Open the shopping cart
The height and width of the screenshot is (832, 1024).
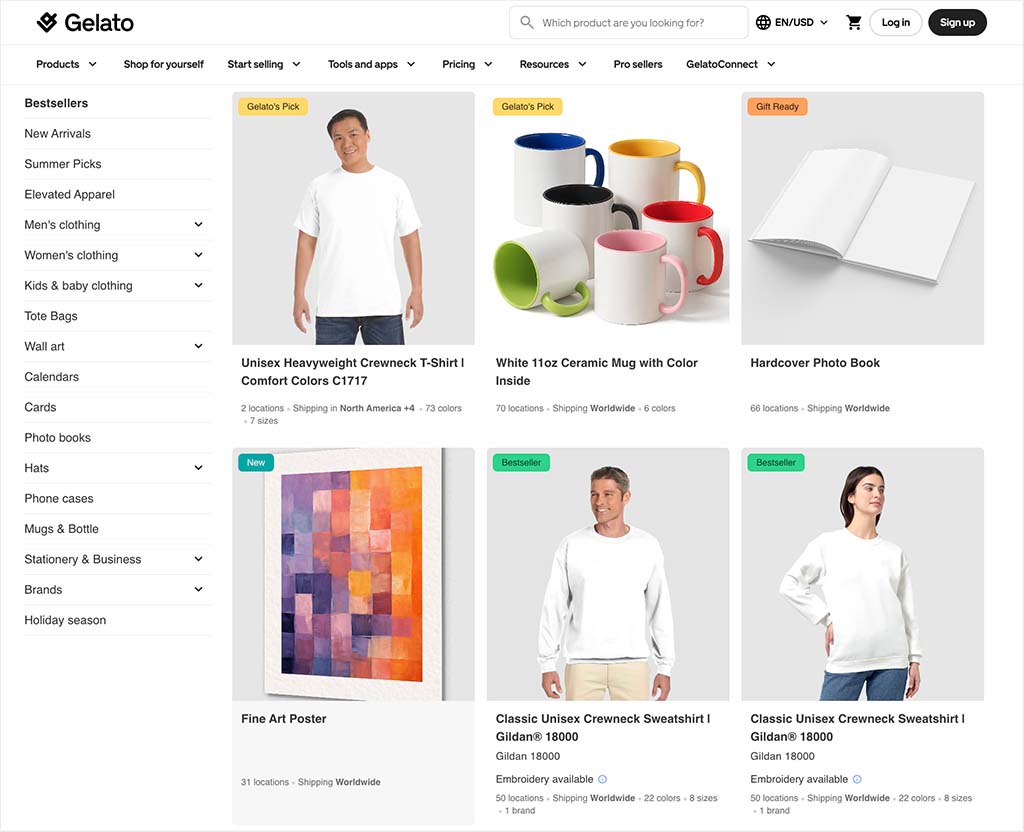pos(854,22)
